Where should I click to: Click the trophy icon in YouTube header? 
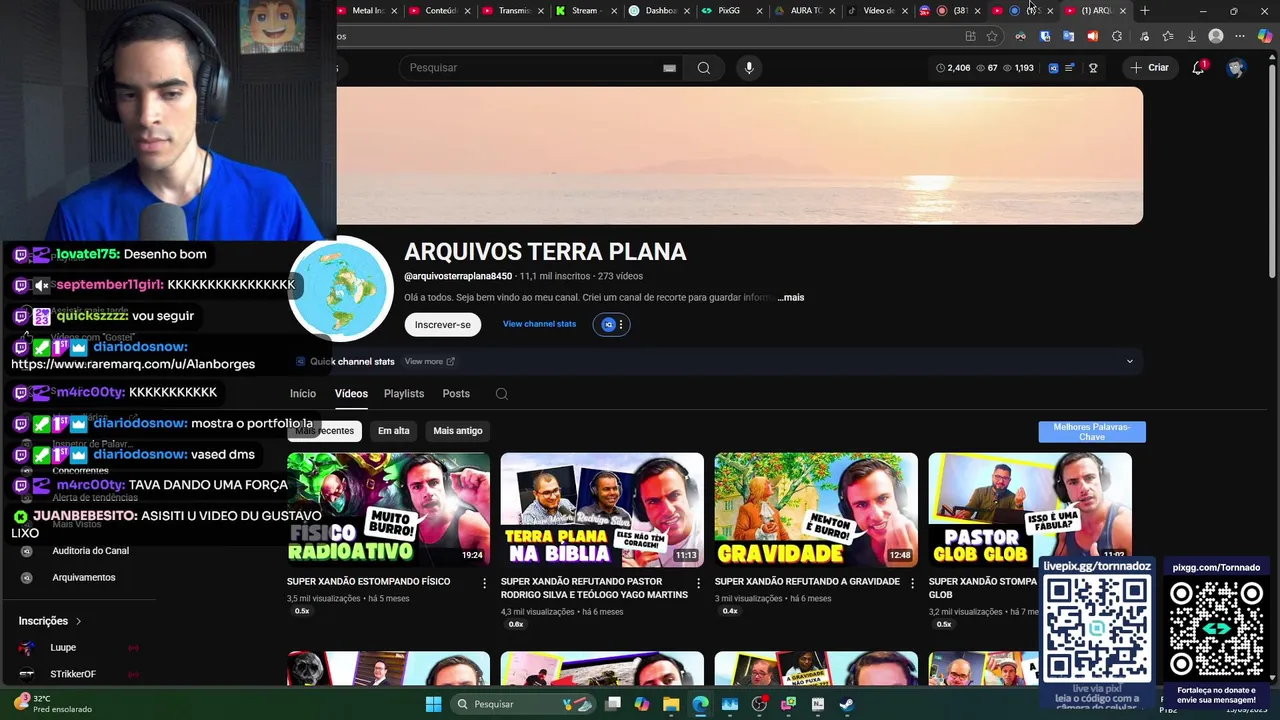[x=1093, y=68]
